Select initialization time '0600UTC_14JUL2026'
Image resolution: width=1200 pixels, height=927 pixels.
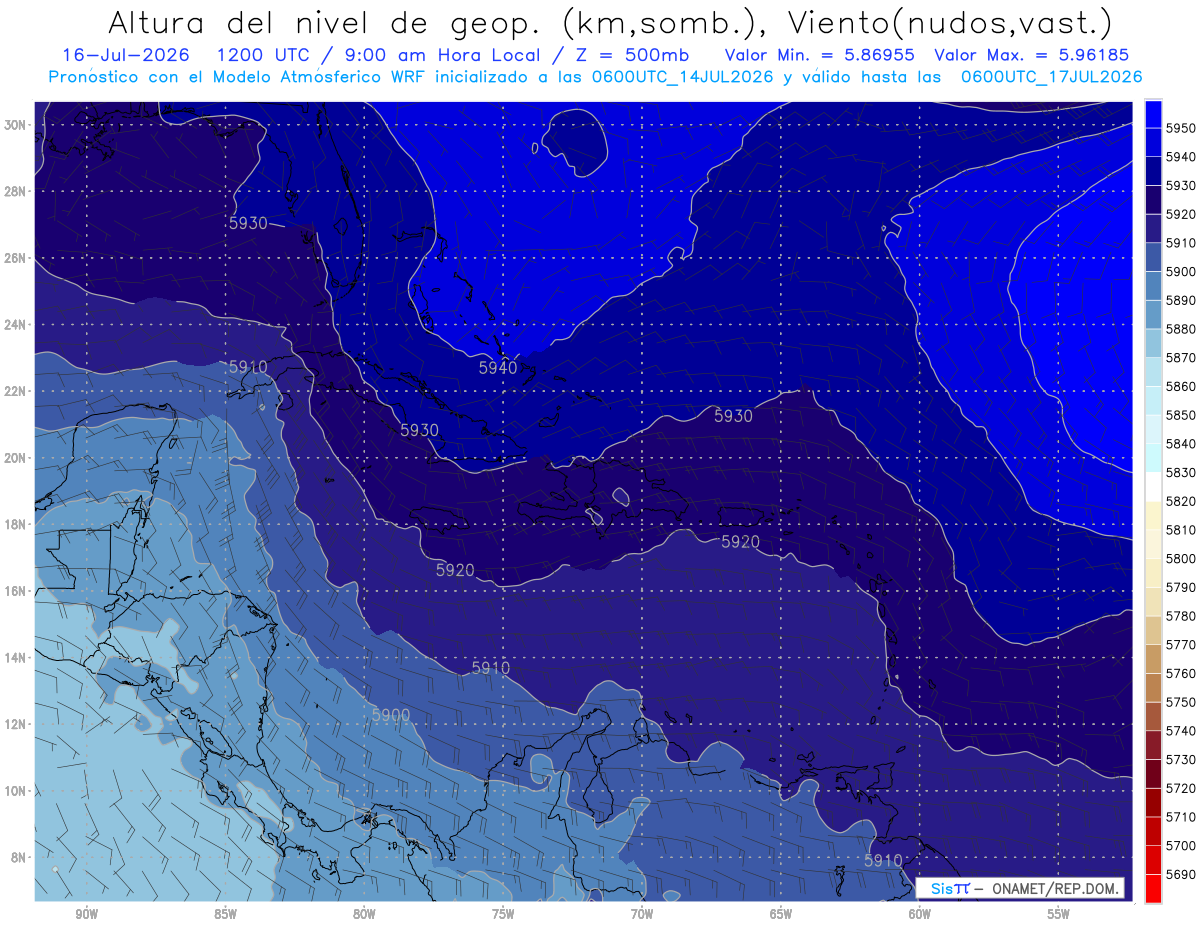click(680, 76)
